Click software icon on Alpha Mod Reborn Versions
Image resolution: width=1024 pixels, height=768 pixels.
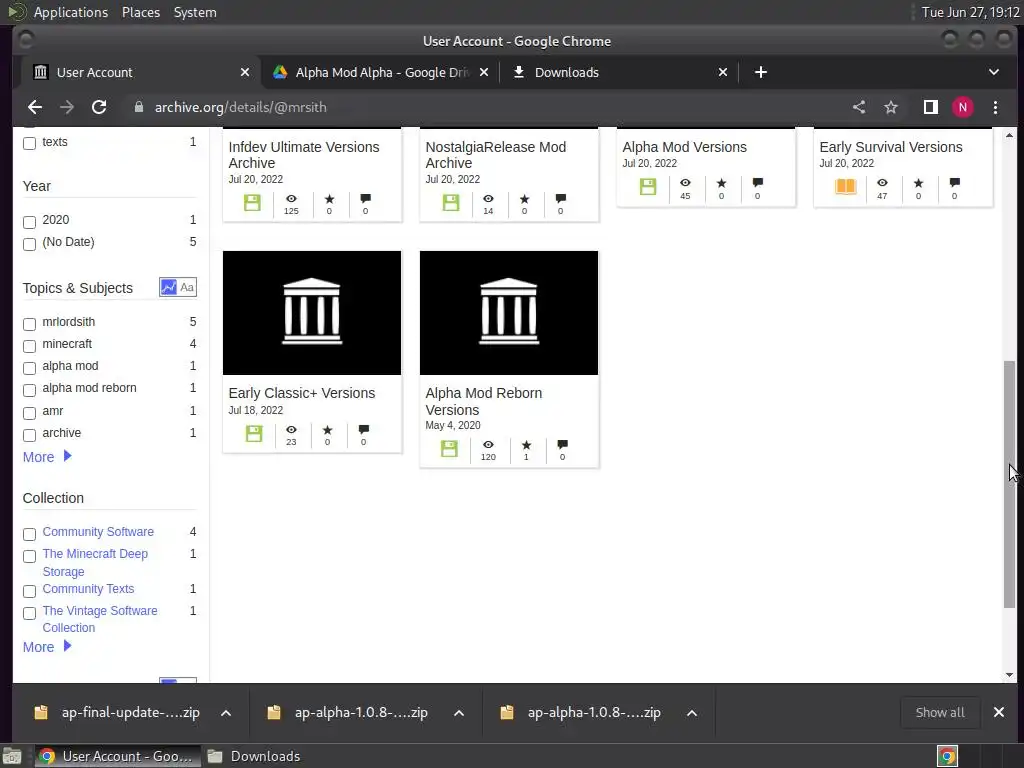[x=449, y=449]
